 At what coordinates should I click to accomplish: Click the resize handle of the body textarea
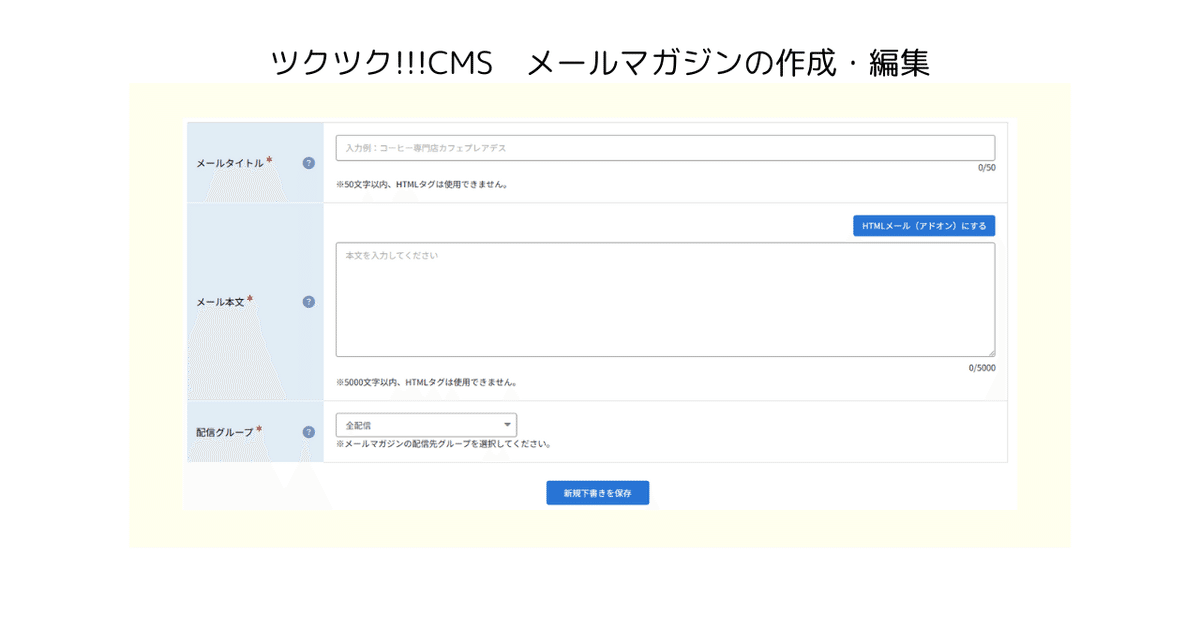click(991, 351)
